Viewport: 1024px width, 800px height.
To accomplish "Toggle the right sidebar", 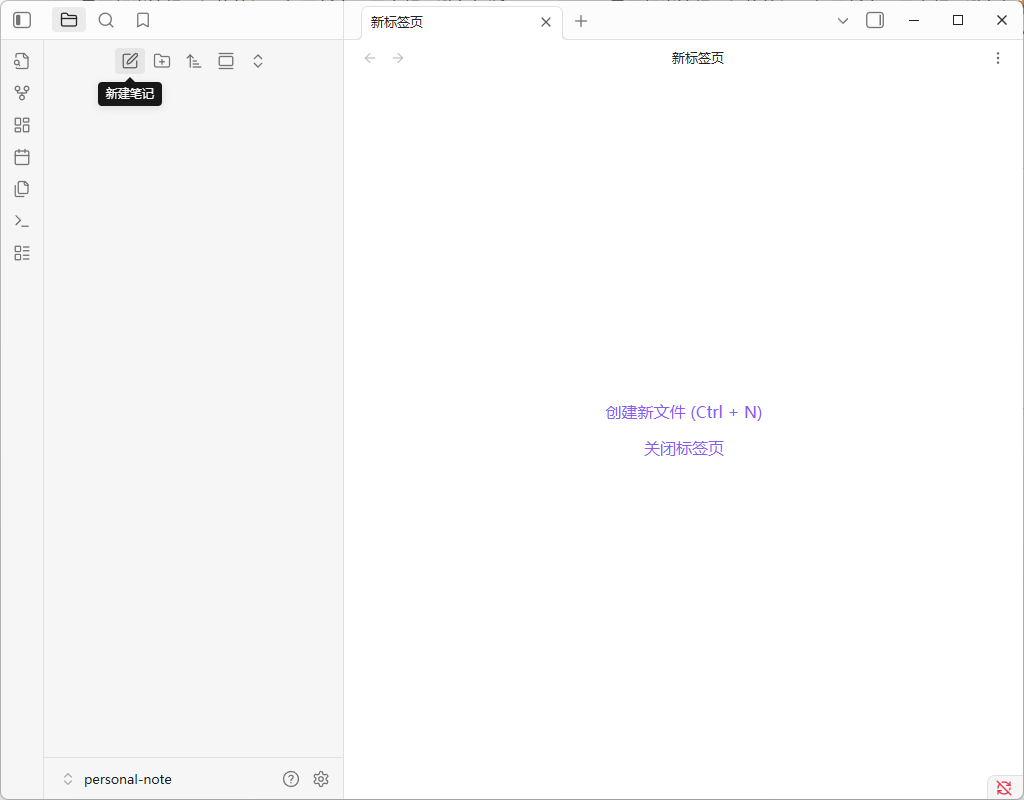I will (x=875, y=20).
